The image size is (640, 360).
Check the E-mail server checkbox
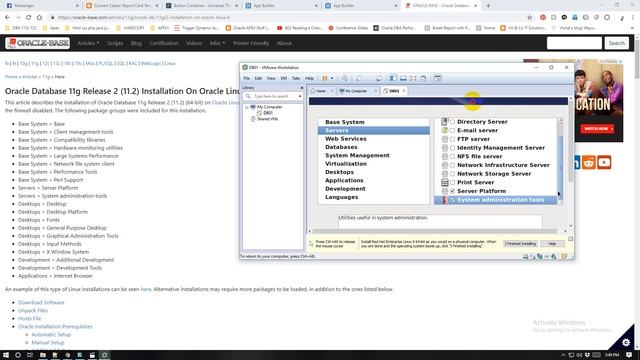tap(452, 131)
